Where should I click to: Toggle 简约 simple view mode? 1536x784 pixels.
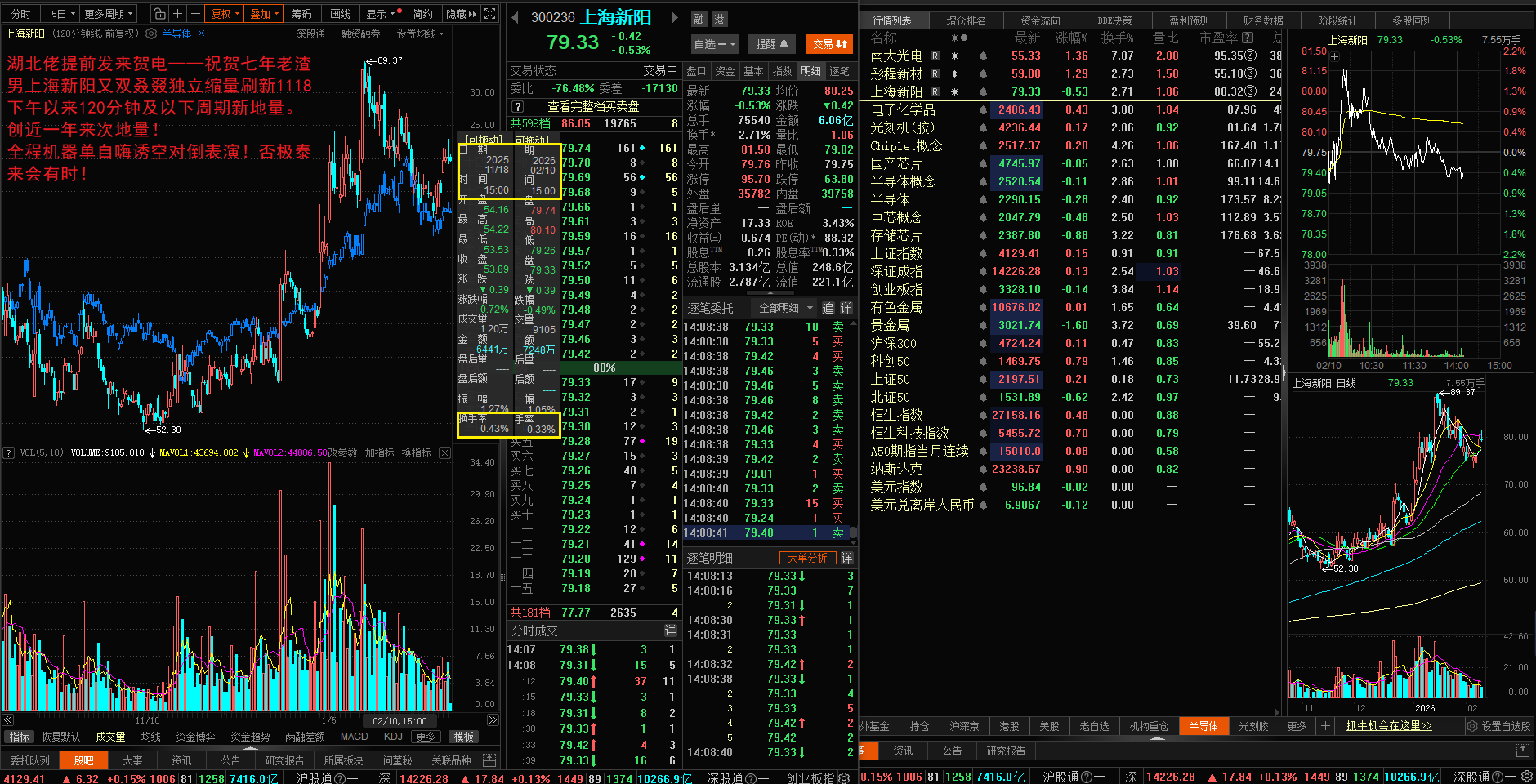click(423, 14)
